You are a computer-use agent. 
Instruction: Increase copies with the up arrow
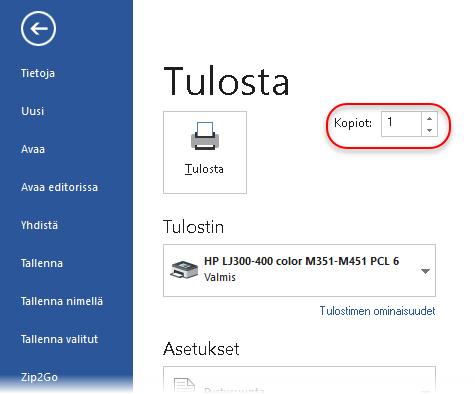tap(429, 118)
